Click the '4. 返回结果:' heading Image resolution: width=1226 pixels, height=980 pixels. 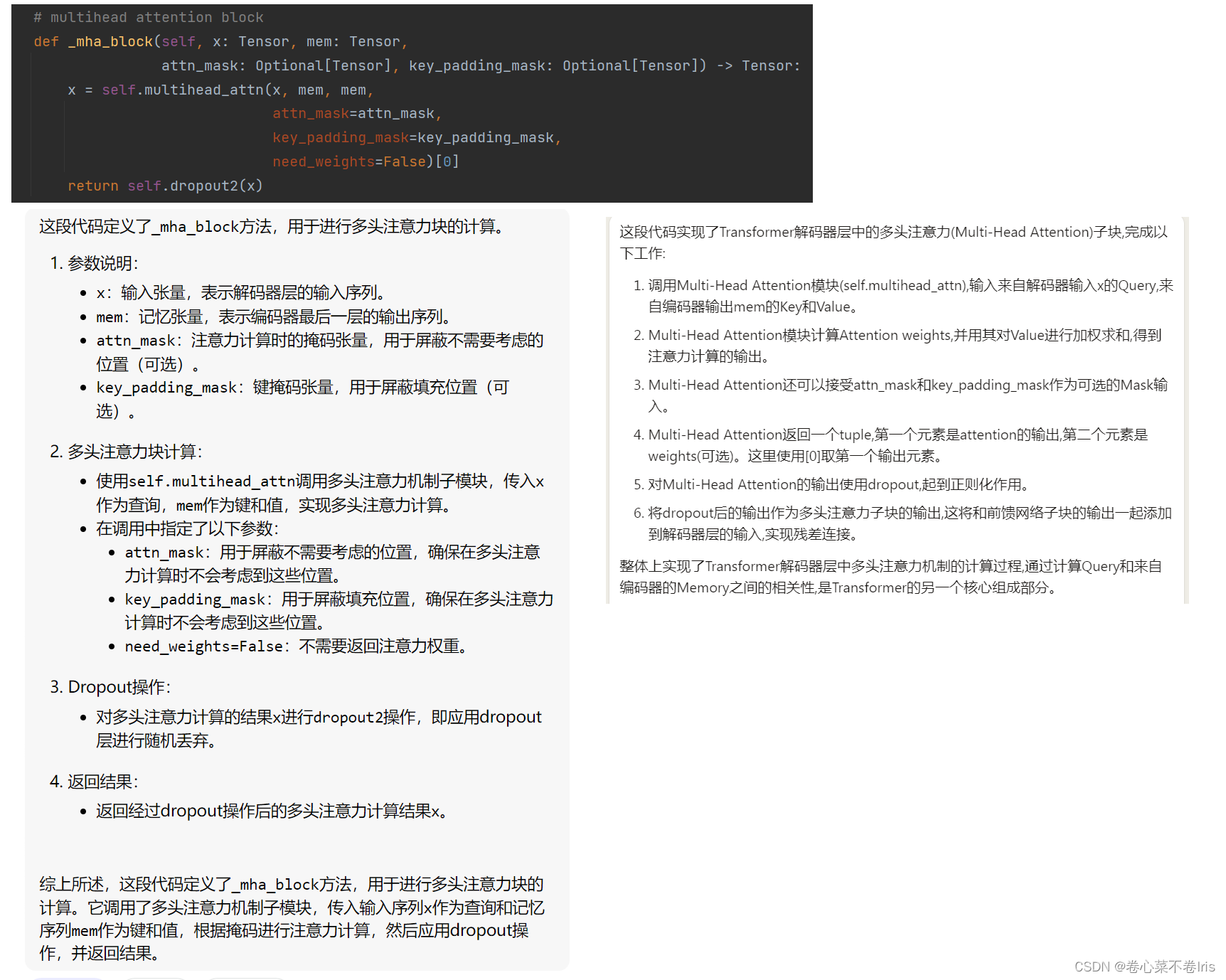[94, 782]
